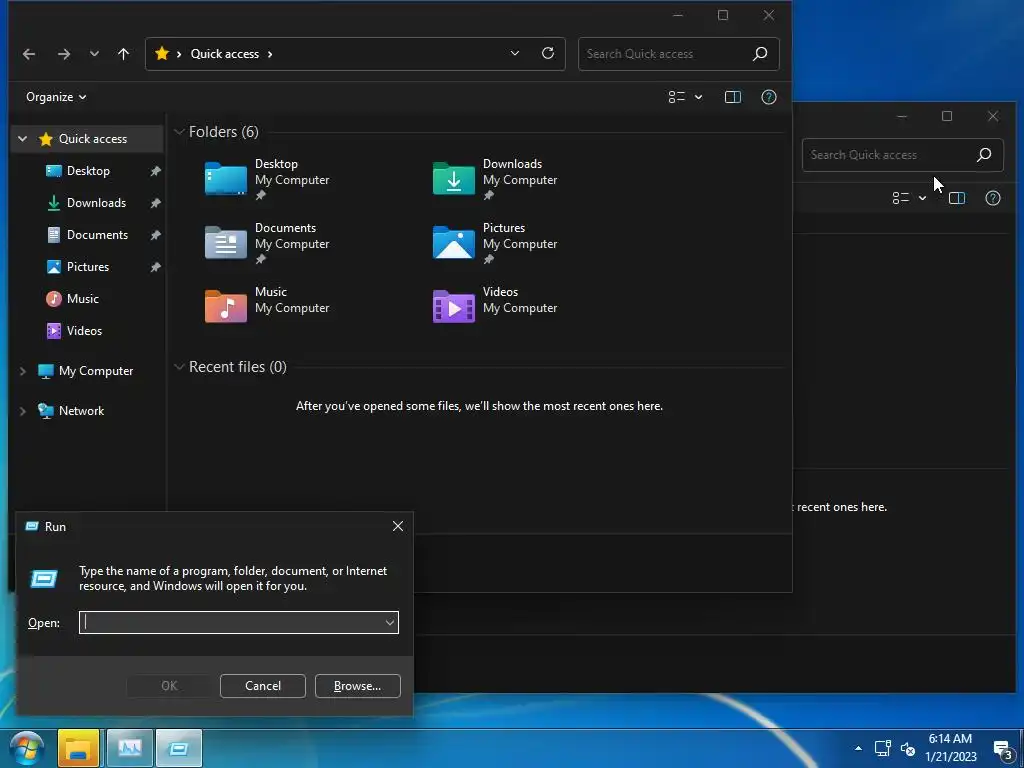Click the pin icon next to Documents in sidebar
The width and height of the screenshot is (1024, 768).
pyautogui.click(x=155, y=235)
